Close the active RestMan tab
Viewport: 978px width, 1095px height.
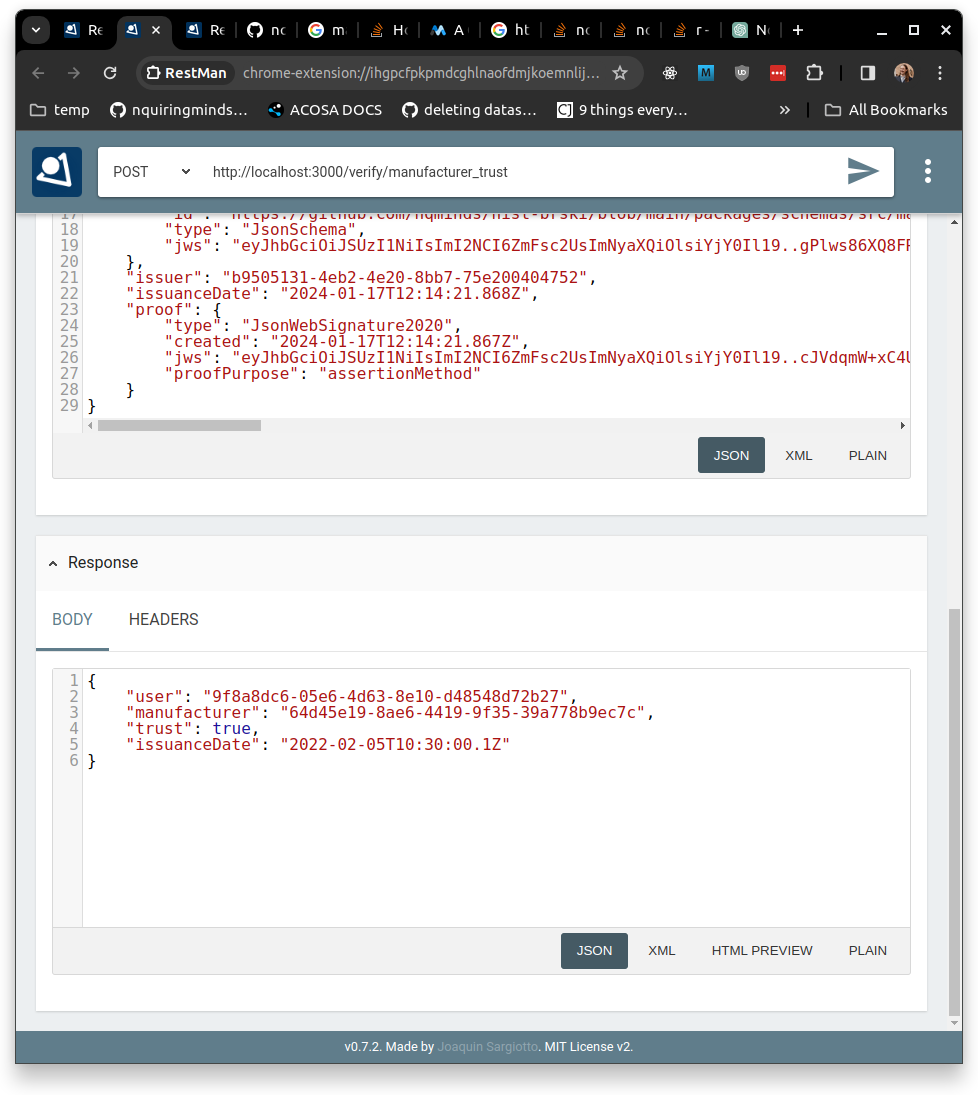[x=156, y=30]
